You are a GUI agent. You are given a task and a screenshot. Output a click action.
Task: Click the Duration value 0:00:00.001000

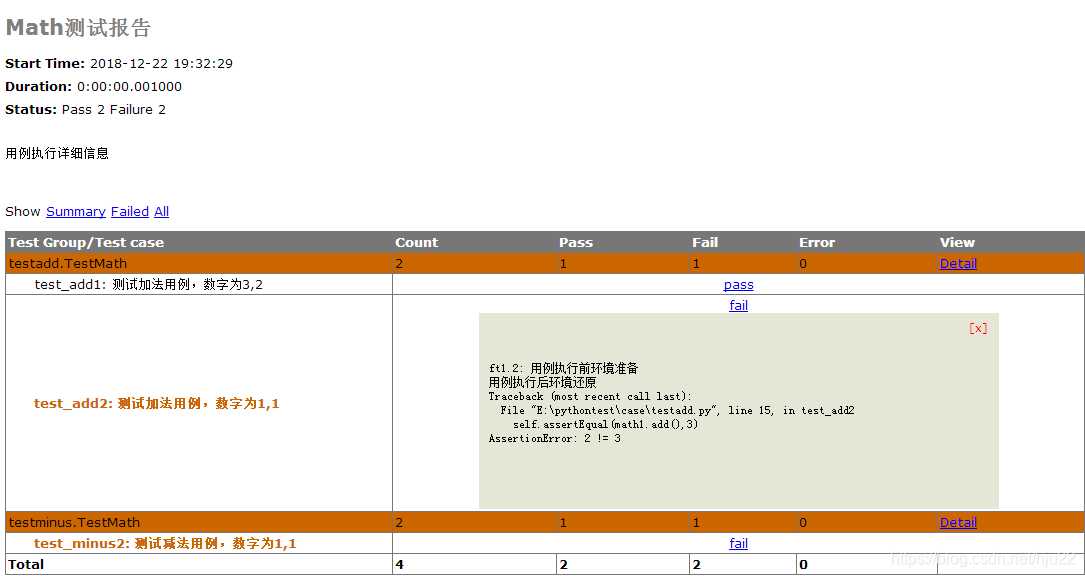[129, 86]
